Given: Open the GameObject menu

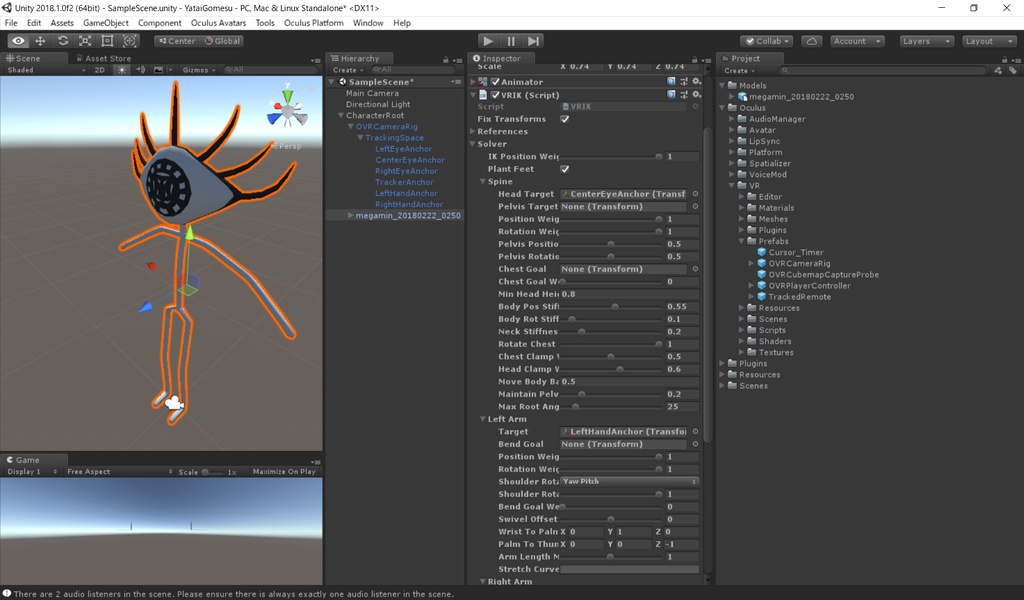Looking at the screenshot, I should (106, 23).
